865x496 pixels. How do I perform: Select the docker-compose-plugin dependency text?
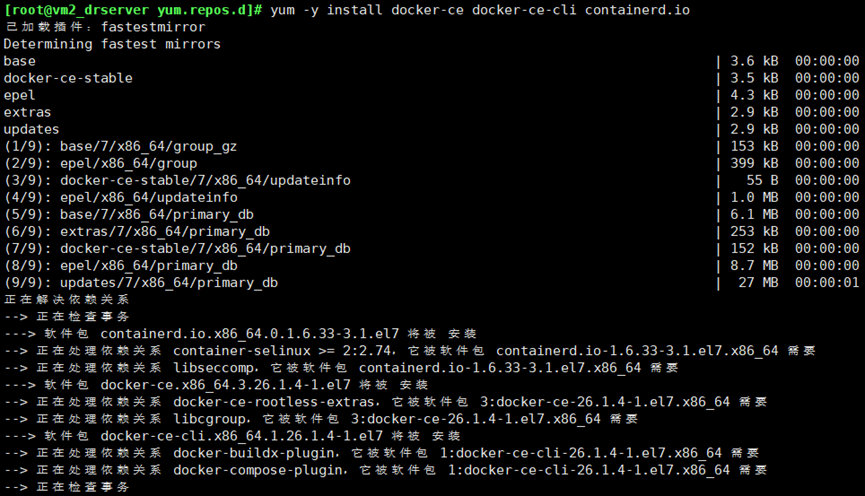coord(260,470)
